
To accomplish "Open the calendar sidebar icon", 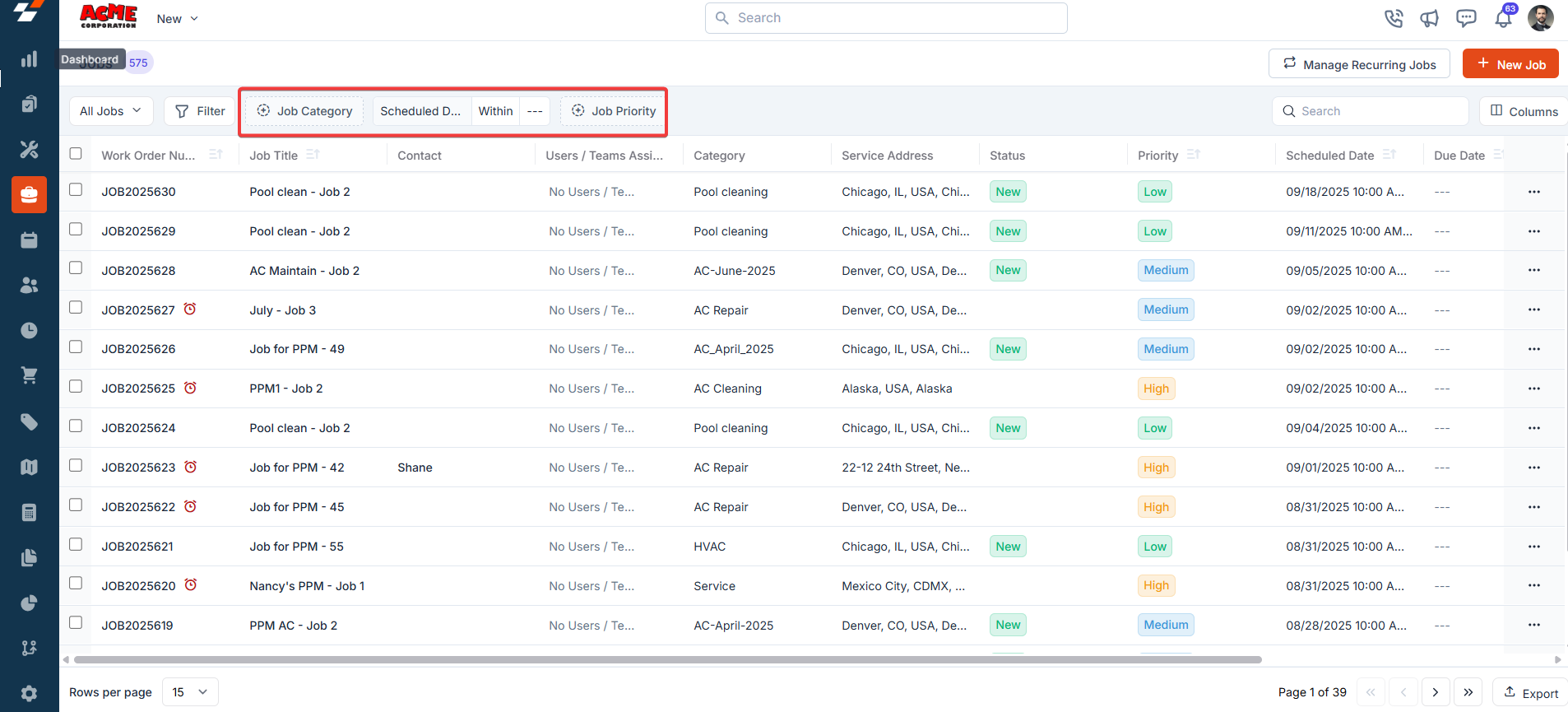I will coord(29,240).
